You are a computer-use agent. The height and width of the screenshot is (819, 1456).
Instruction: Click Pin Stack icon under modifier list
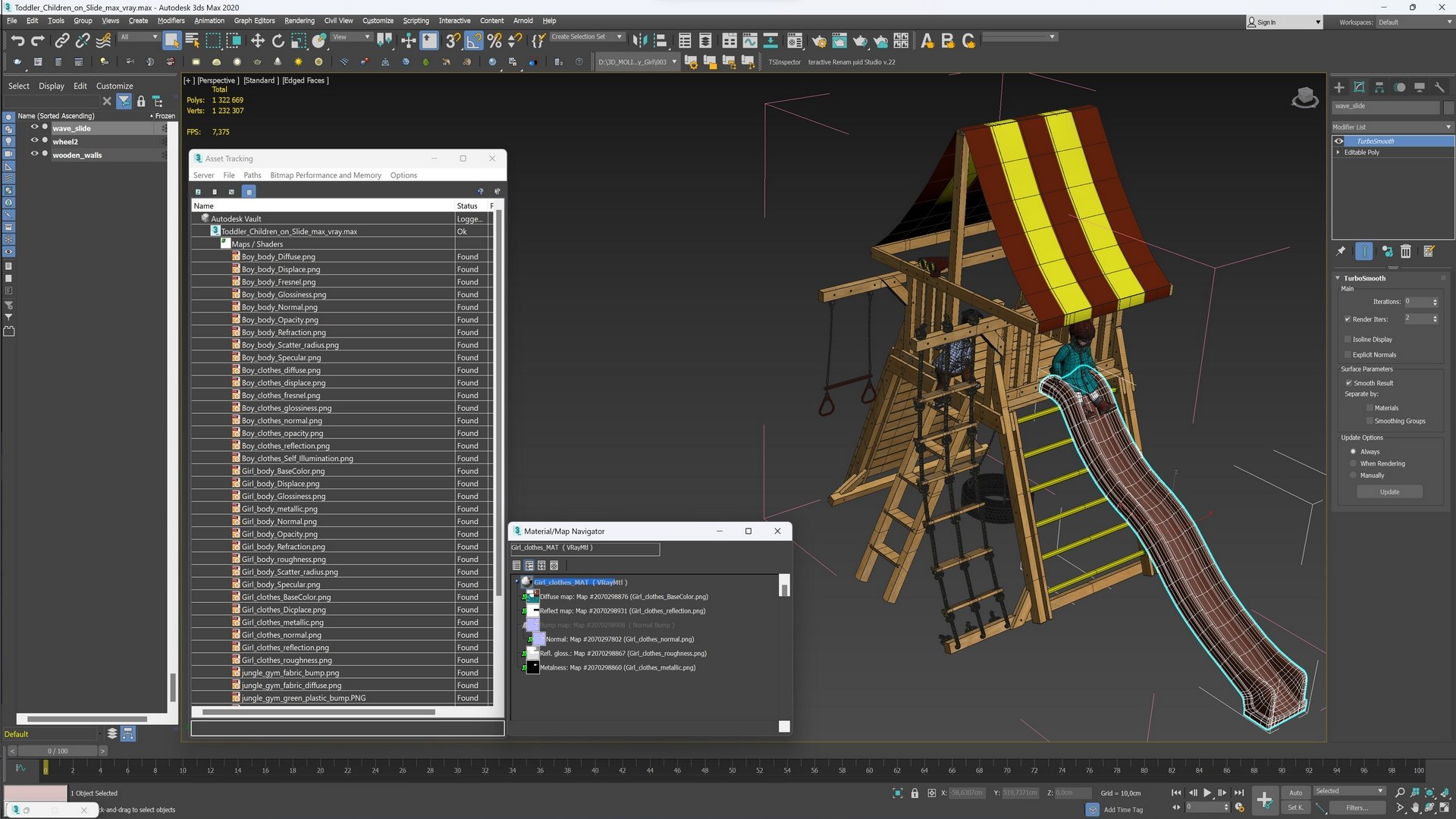[x=1341, y=251]
